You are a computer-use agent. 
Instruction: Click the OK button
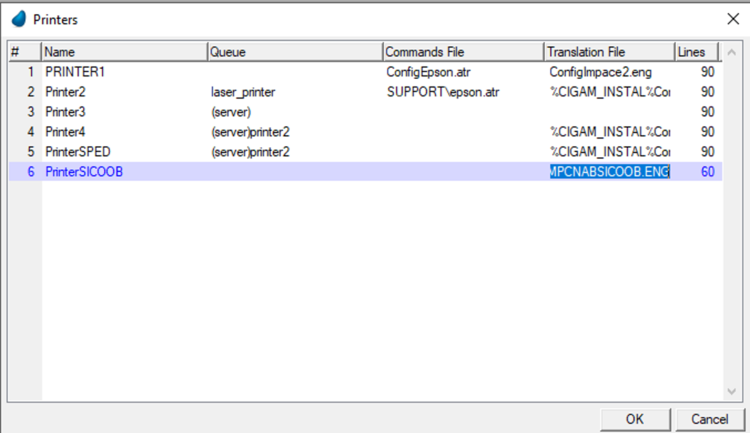635,419
